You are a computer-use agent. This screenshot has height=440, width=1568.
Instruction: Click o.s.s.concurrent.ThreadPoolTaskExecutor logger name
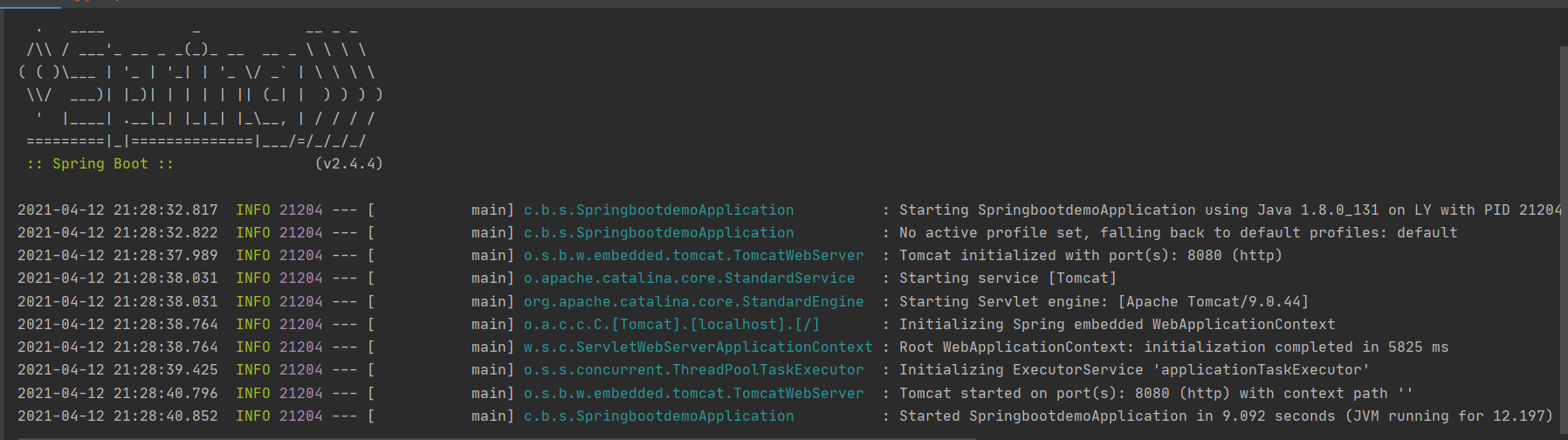point(693,370)
